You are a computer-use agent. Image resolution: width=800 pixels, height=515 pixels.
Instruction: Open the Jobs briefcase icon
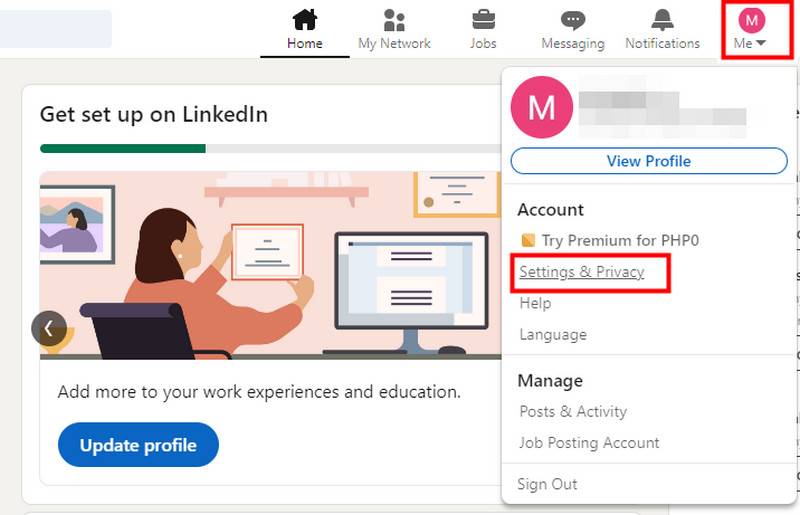(x=483, y=20)
